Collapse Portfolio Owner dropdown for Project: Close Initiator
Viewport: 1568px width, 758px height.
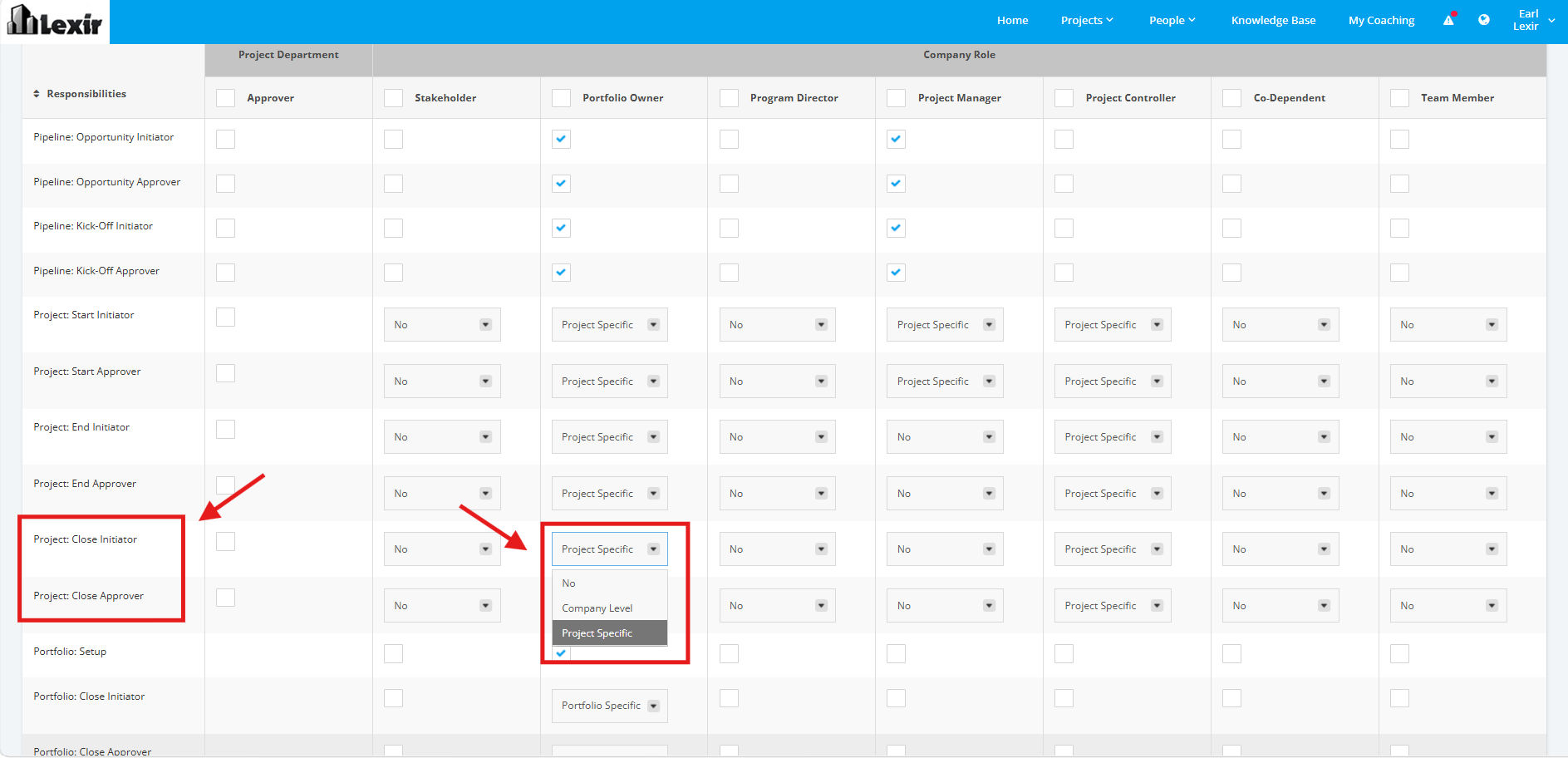[610, 549]
